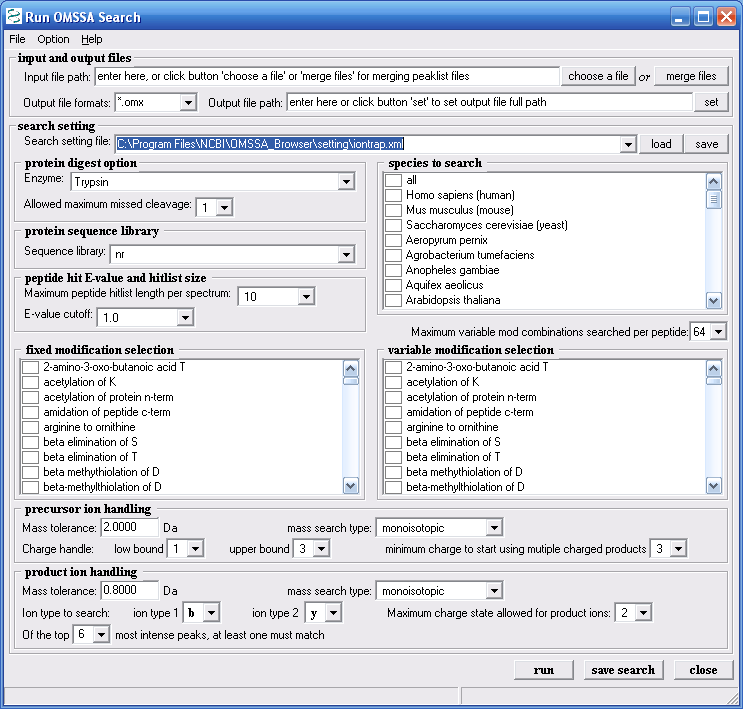Open the Sequence library dropdown

[x=346, y=255]
